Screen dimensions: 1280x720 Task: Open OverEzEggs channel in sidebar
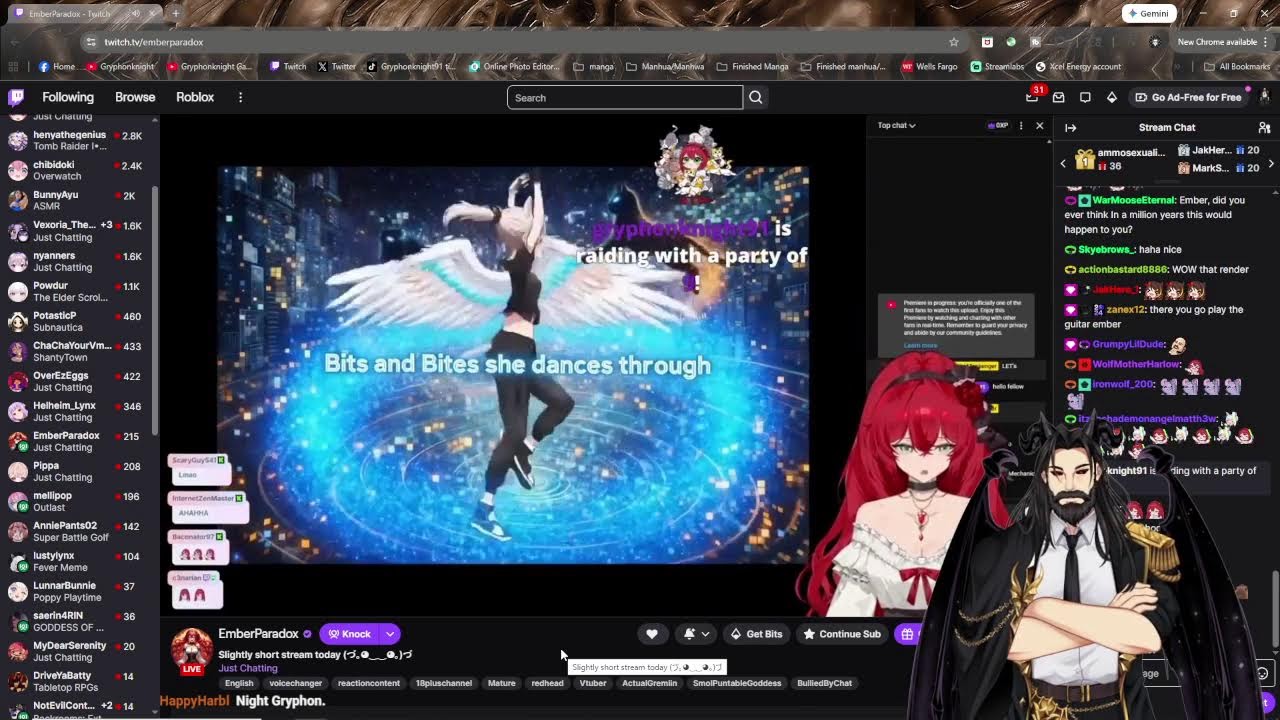[78, 381]
